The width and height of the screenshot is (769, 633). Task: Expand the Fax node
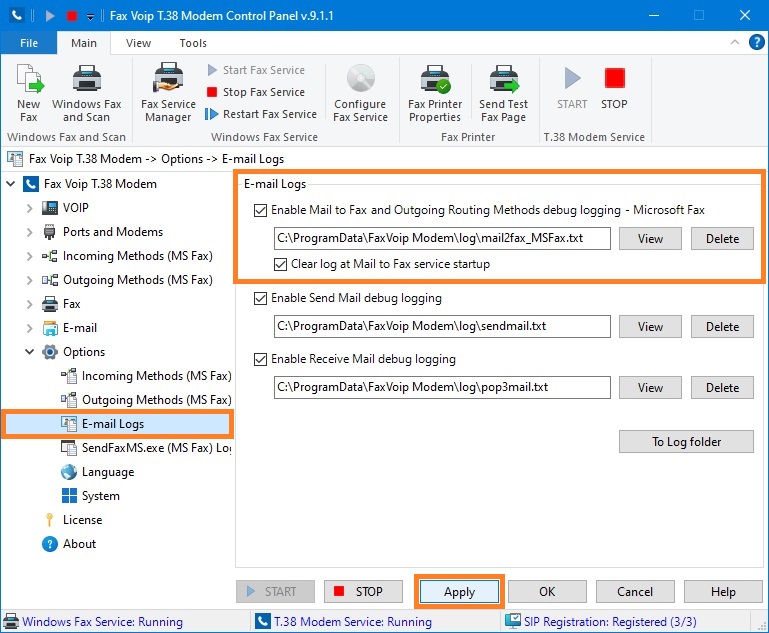[x=29, y=304]
